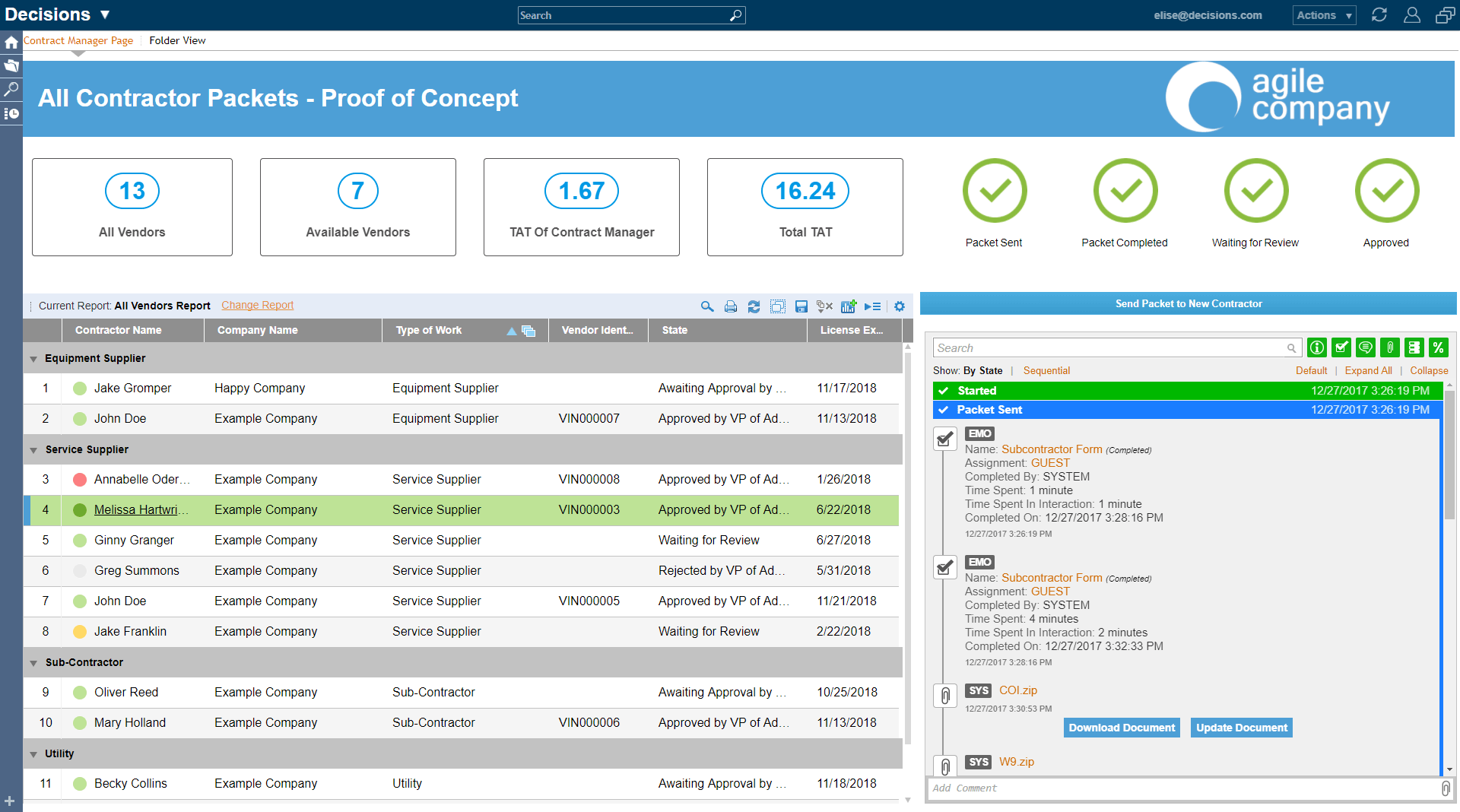Open report settings gear icon

[x=900, y=306]
